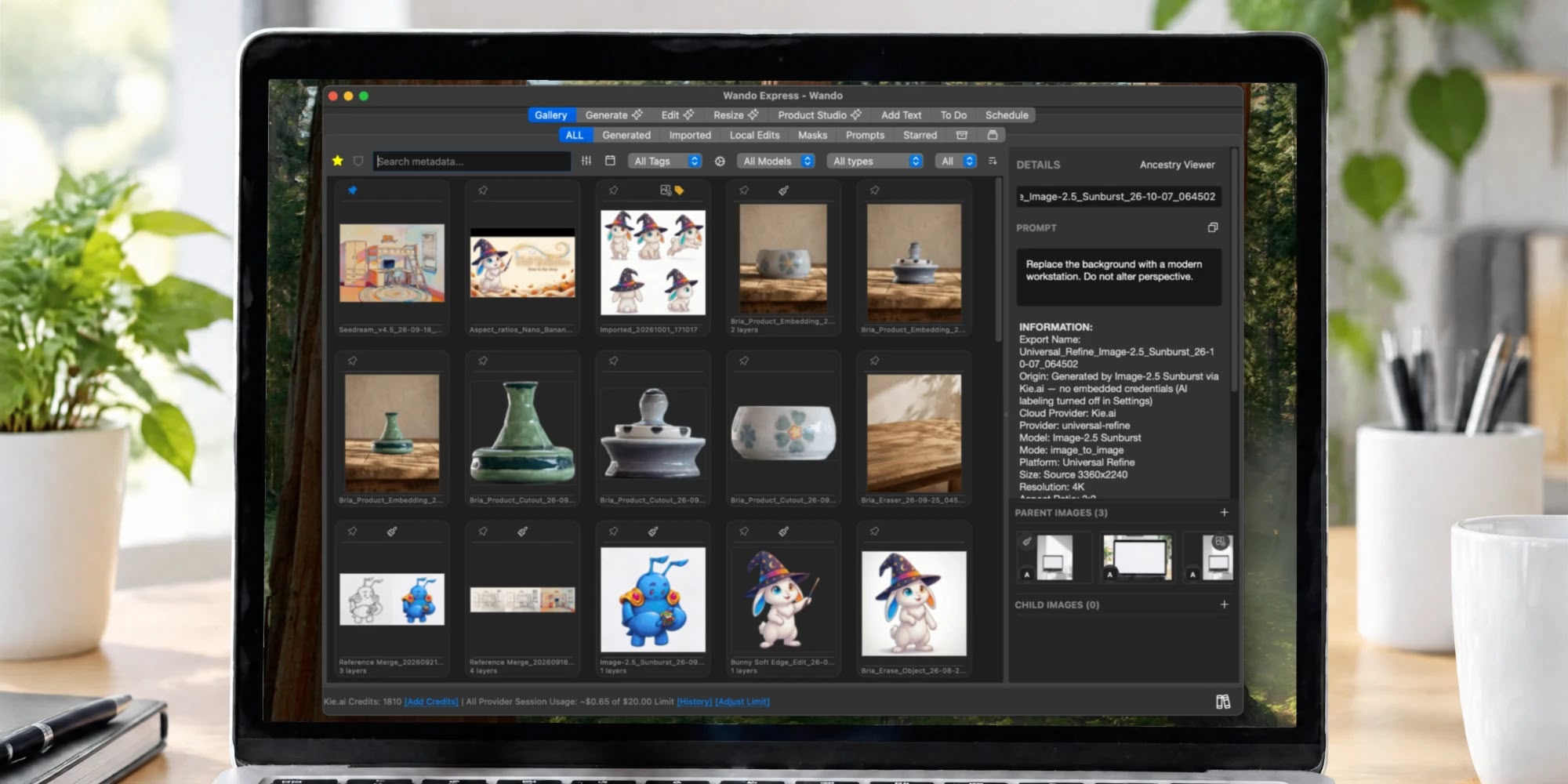Open the filter sliders options

[x=586, y=161]
